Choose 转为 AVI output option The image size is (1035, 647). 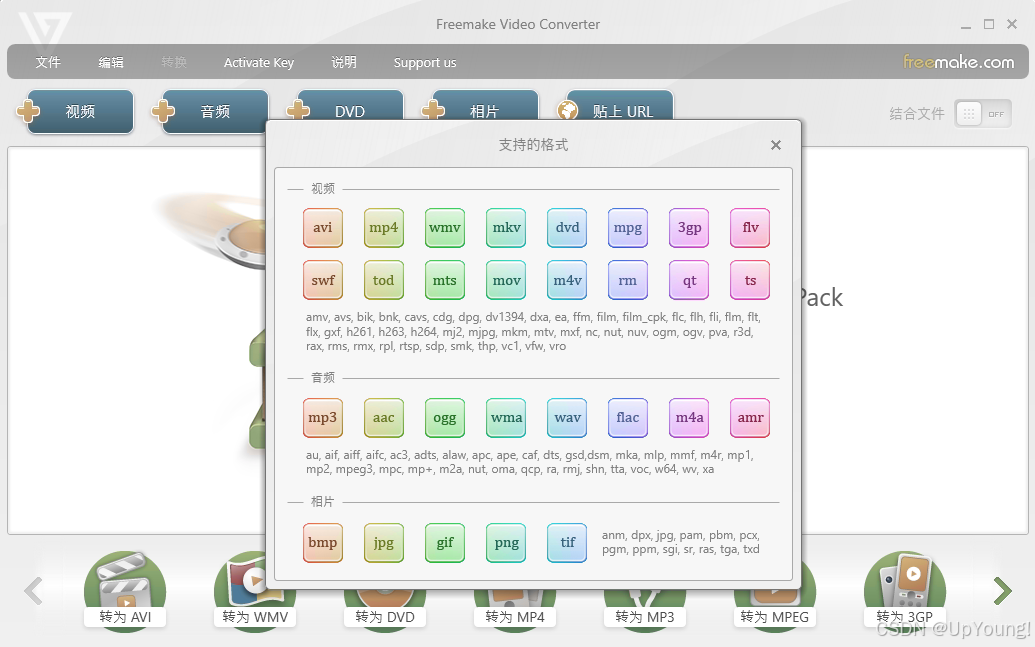coord(125,591)
